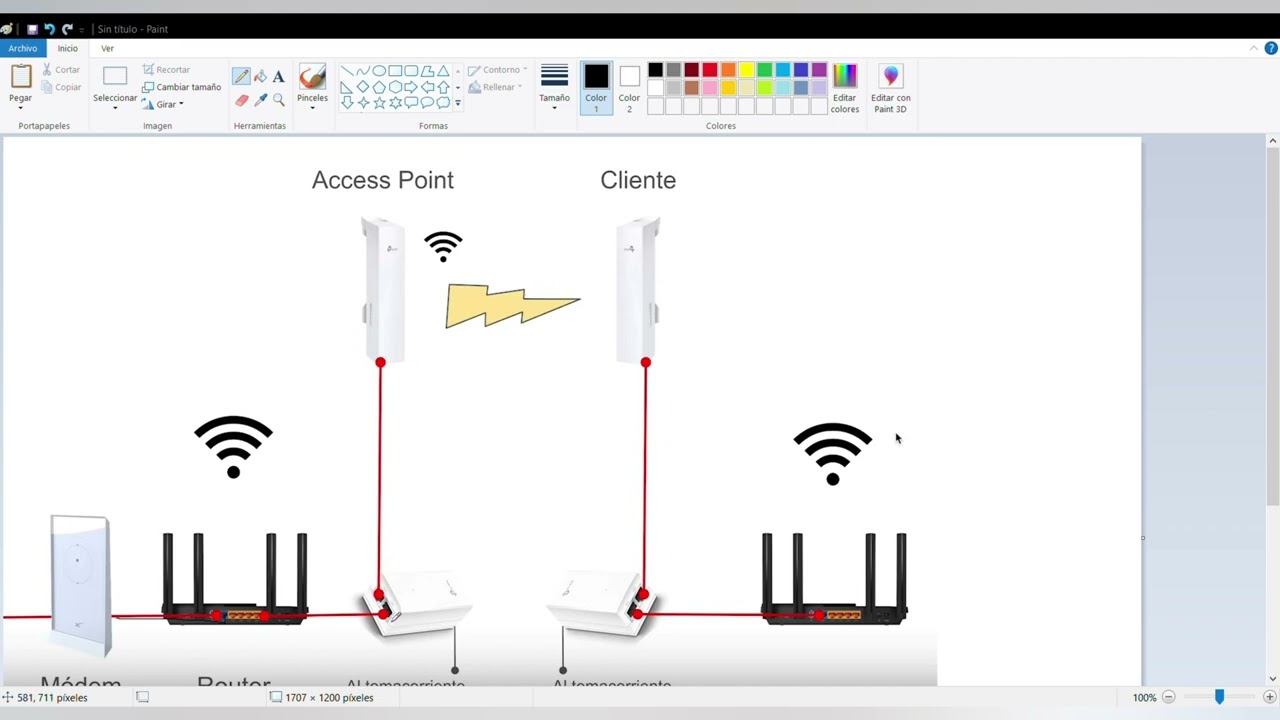
Task: Open the Contorno outline dropdown
Action: [x=498, y=70]
